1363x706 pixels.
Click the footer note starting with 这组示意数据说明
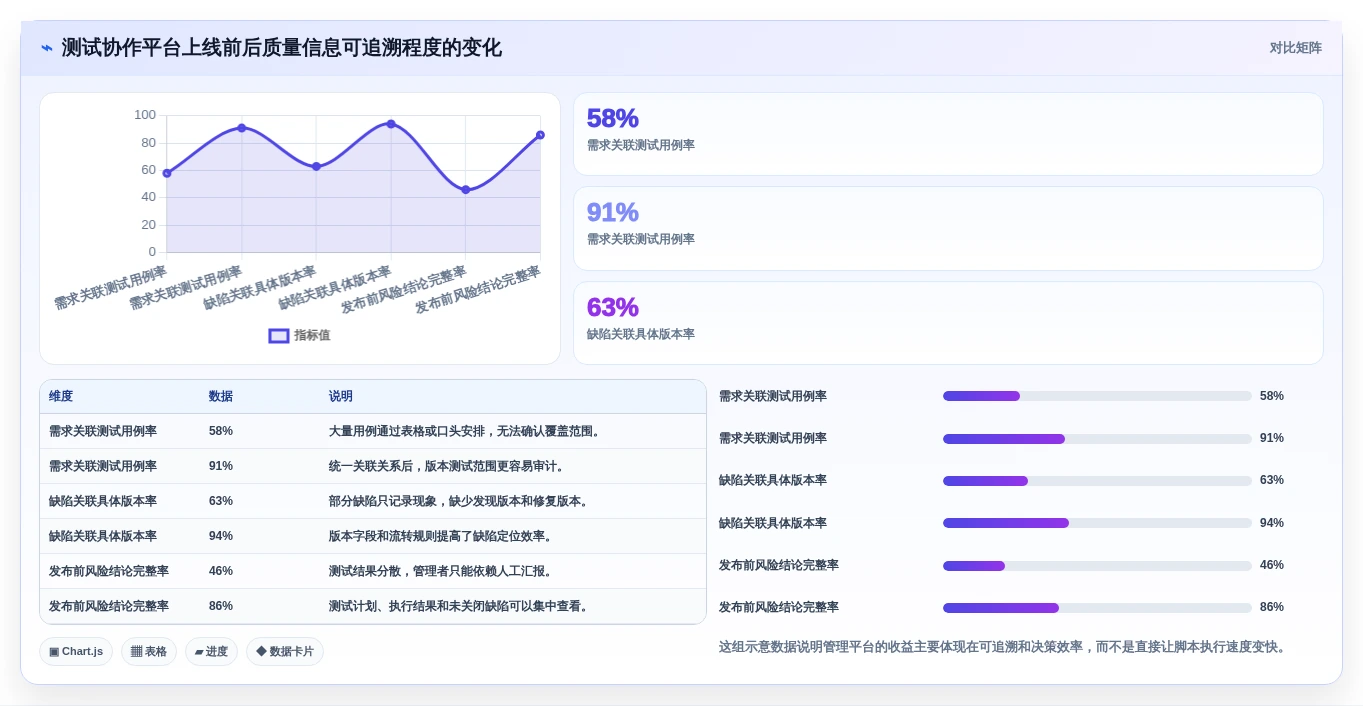(1003, 647)
